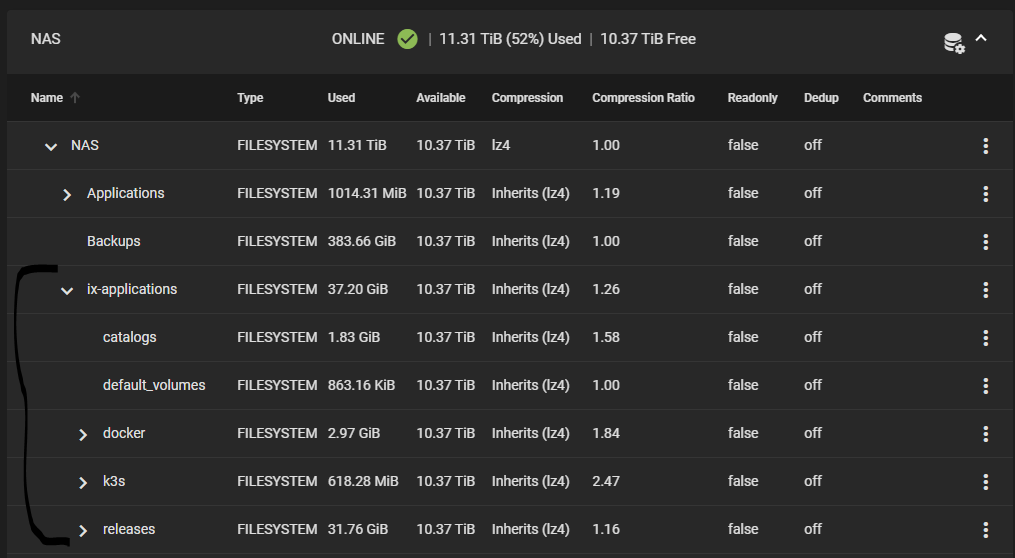The width and height of the screenshot is (1015, 558).
Task: Sort datasets by Name column header
Action: (47, 98)
